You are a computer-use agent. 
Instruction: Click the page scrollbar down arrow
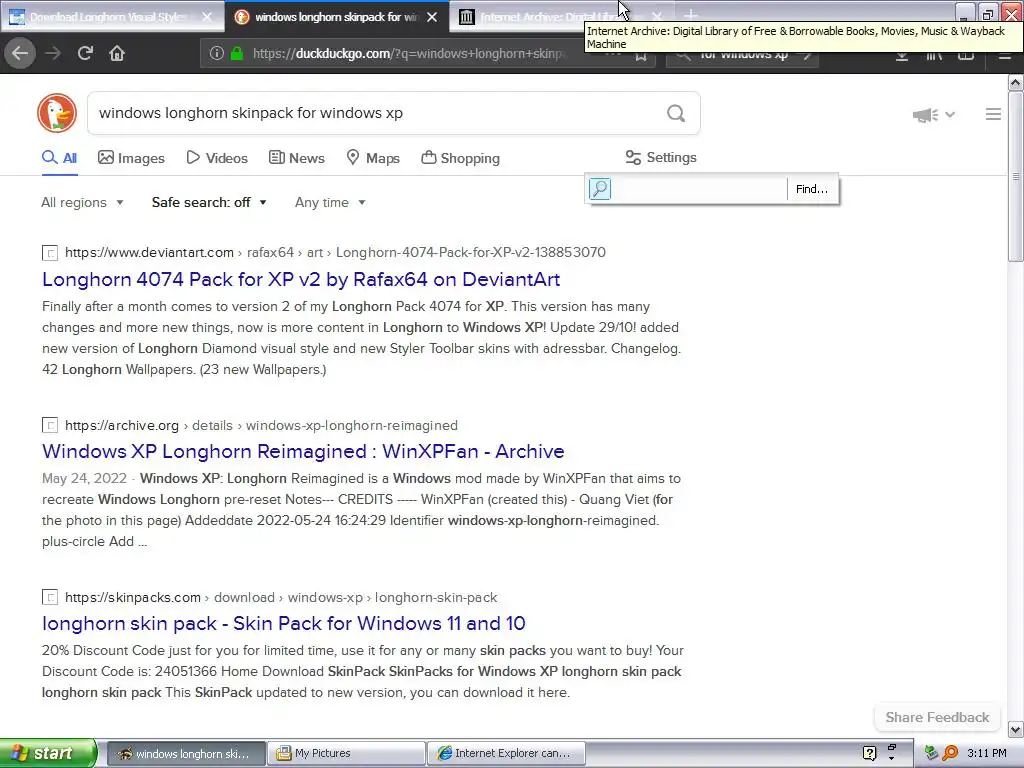click(1016, 729)
